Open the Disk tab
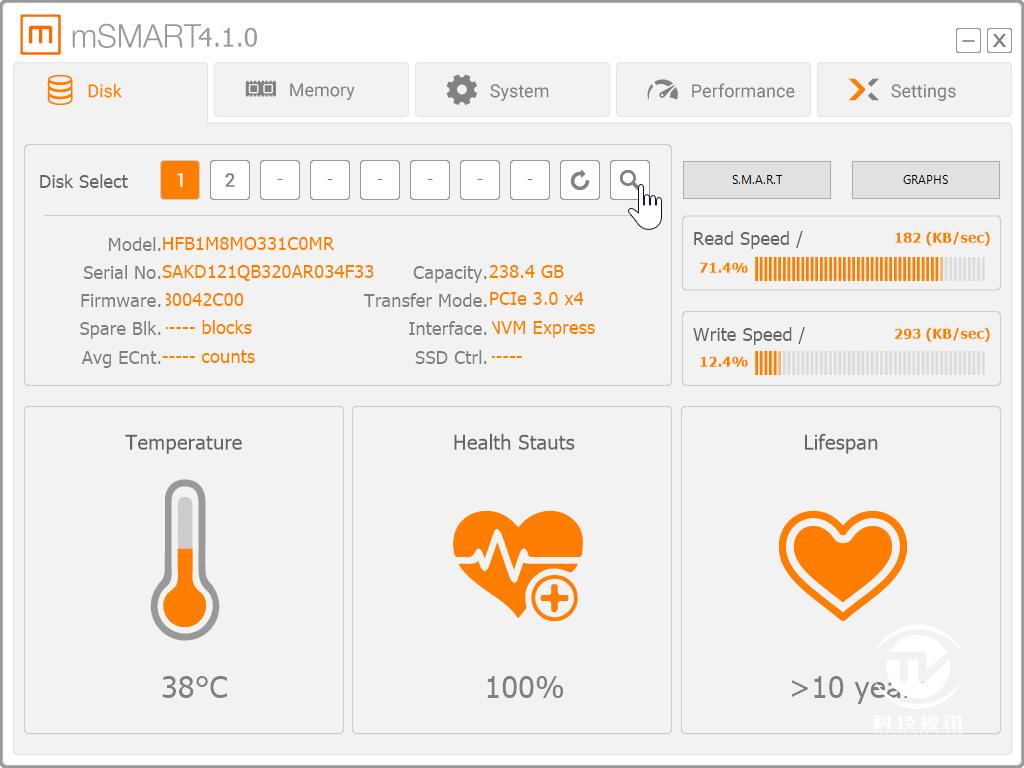1024x768 pixels. click(x=110, y=91)
